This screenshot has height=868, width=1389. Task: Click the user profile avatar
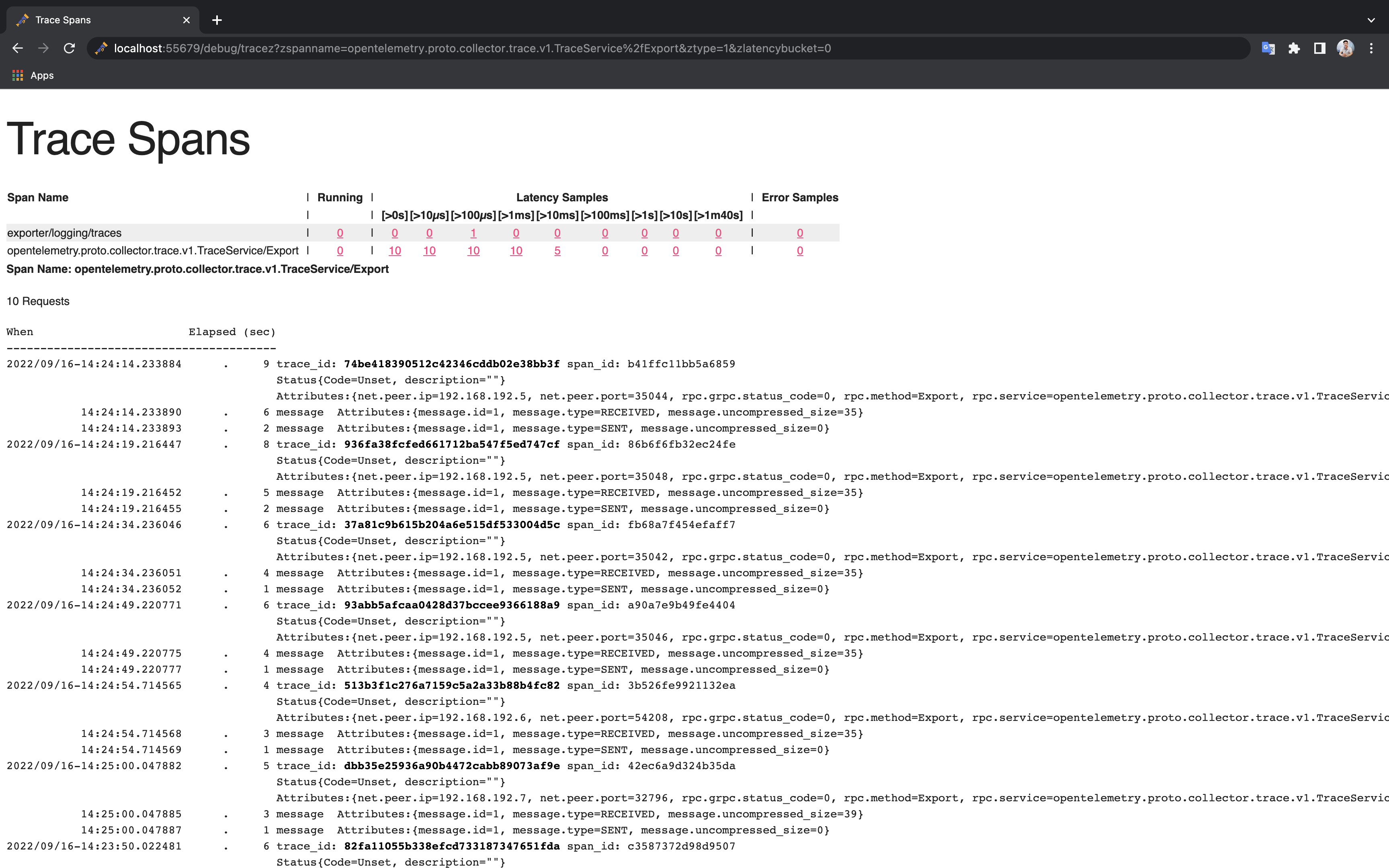tap(1346, 48)
